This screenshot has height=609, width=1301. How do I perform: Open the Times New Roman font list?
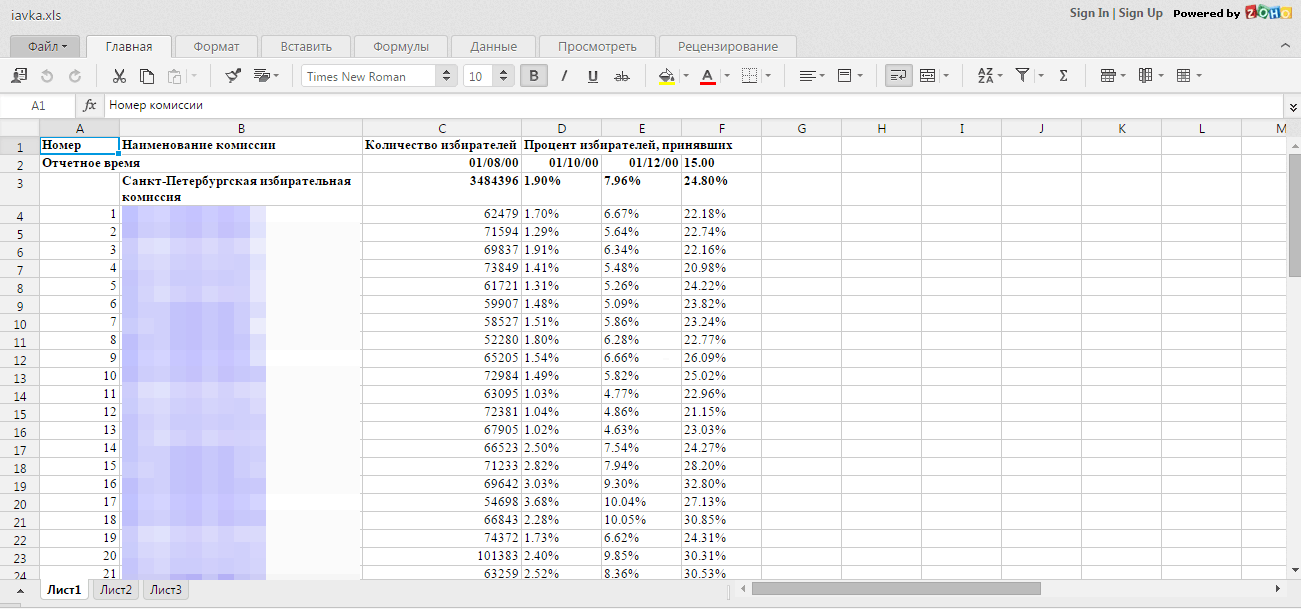379,76
